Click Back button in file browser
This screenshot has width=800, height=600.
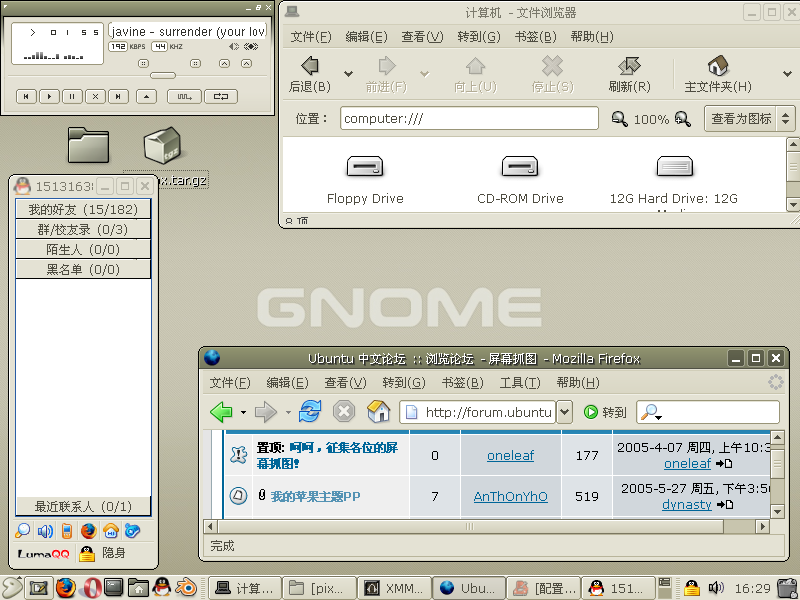coord(310,74)
